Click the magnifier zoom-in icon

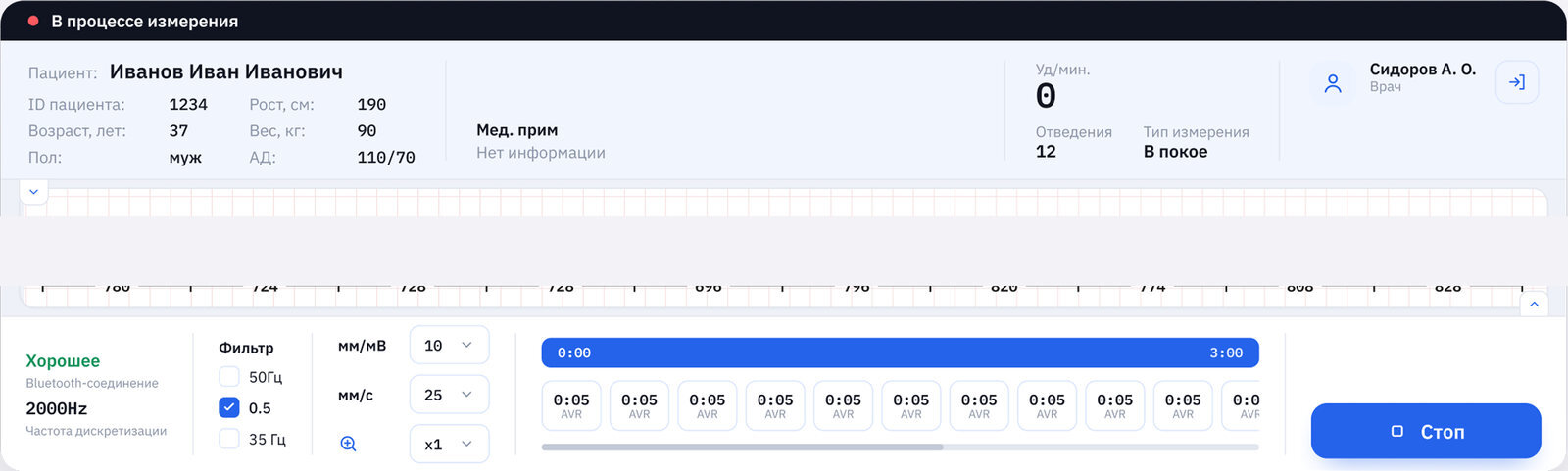coord(348,444)
